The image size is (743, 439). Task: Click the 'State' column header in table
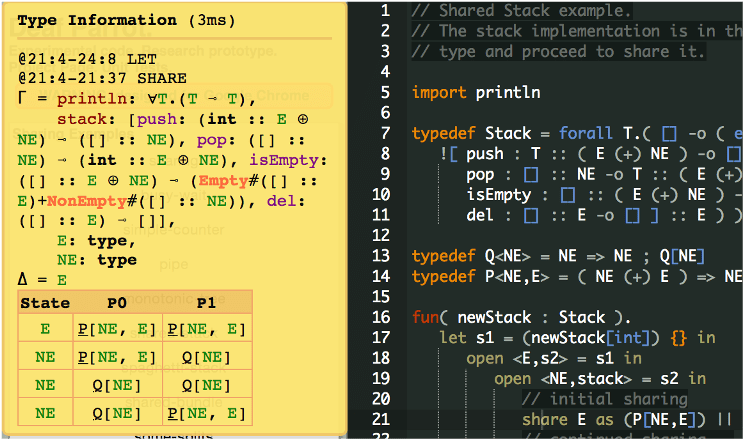pyautogui.click(x=45, y=303)
